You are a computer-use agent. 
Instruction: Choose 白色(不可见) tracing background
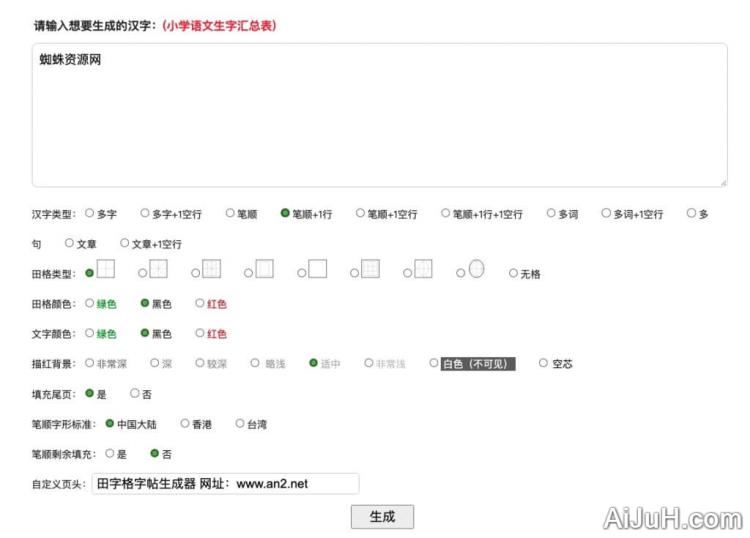click(434, 364)
